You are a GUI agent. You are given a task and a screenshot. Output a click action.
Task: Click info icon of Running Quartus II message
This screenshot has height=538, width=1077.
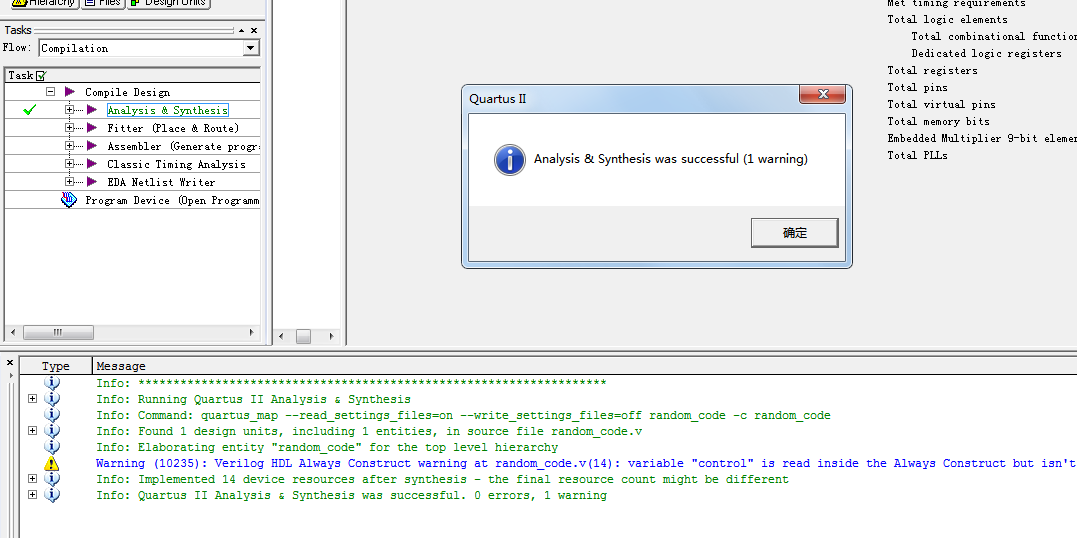pyautogui.click(x=52, y=399)
